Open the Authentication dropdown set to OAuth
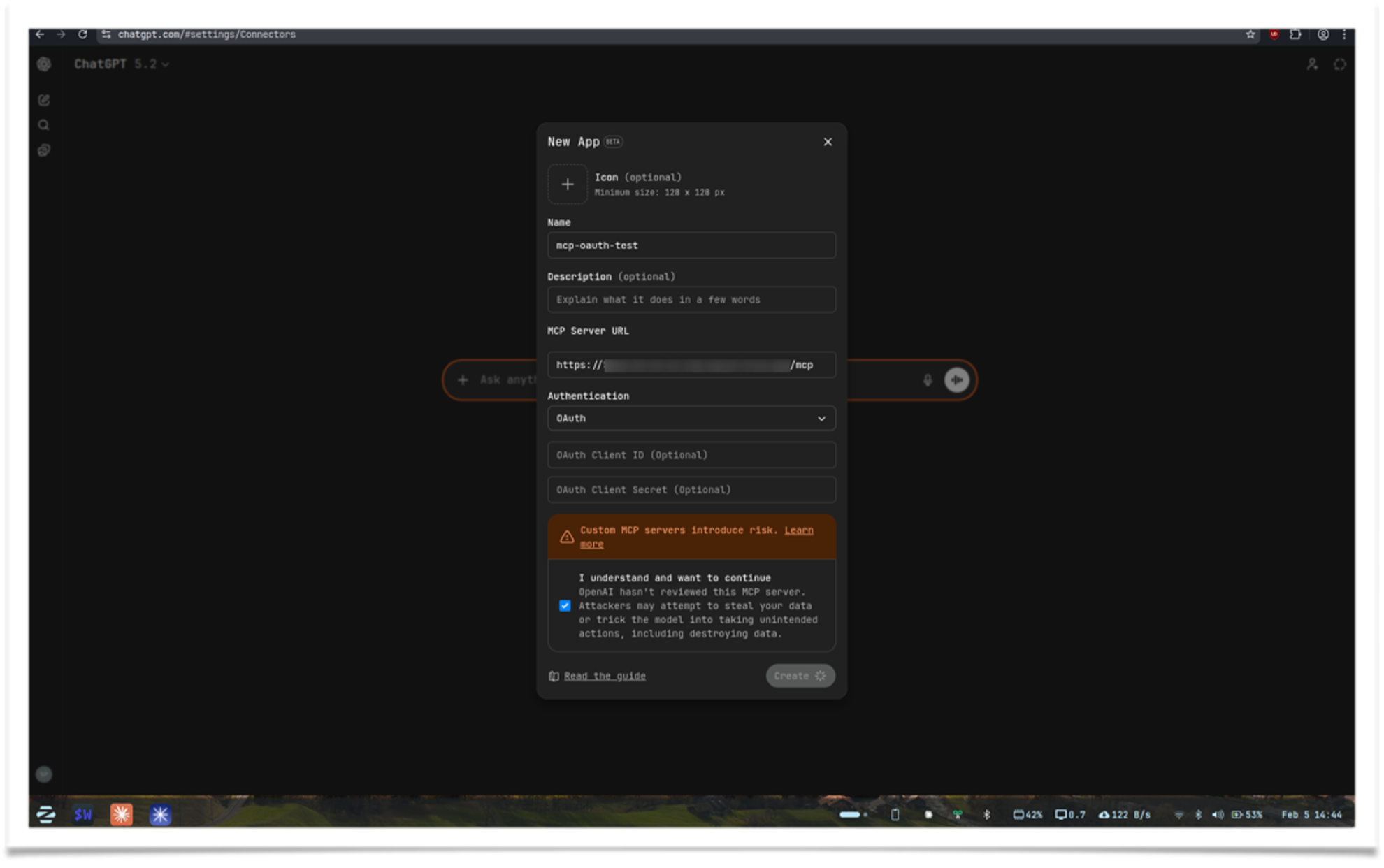This screenshot has width=1384, height=868. (691, 418)
